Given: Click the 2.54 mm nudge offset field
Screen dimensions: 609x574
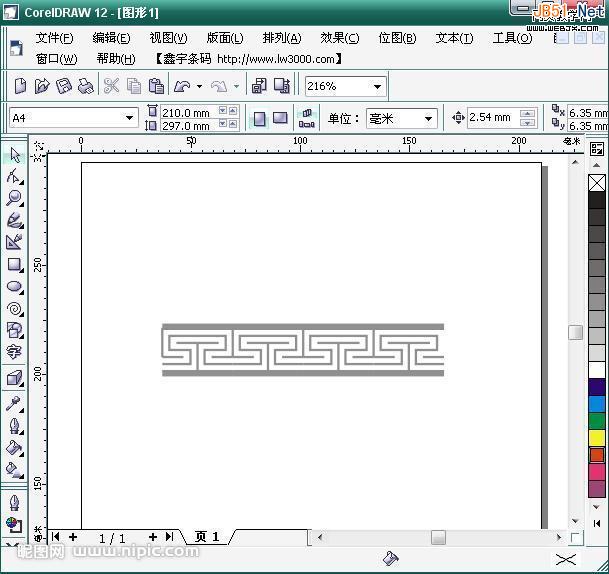Looking at the screenshot, I should [x=492, y=117].
